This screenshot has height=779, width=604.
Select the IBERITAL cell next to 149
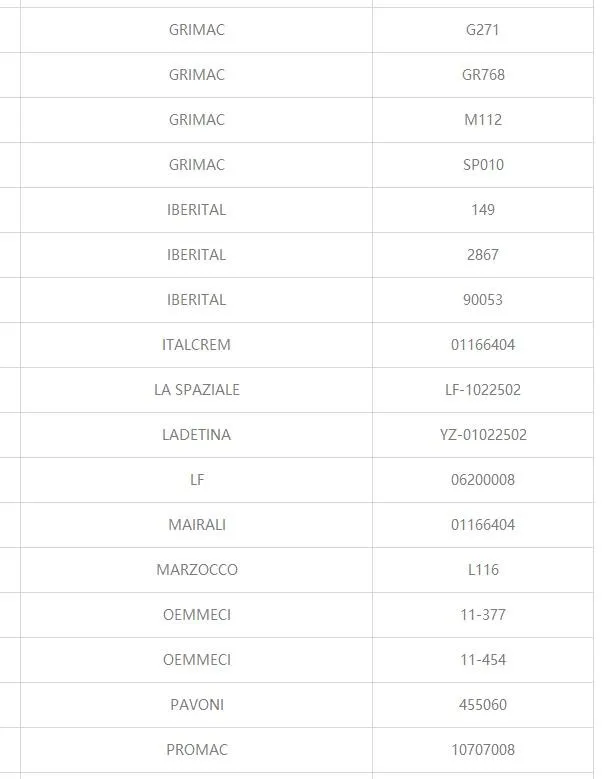click(x=196, y=210)
